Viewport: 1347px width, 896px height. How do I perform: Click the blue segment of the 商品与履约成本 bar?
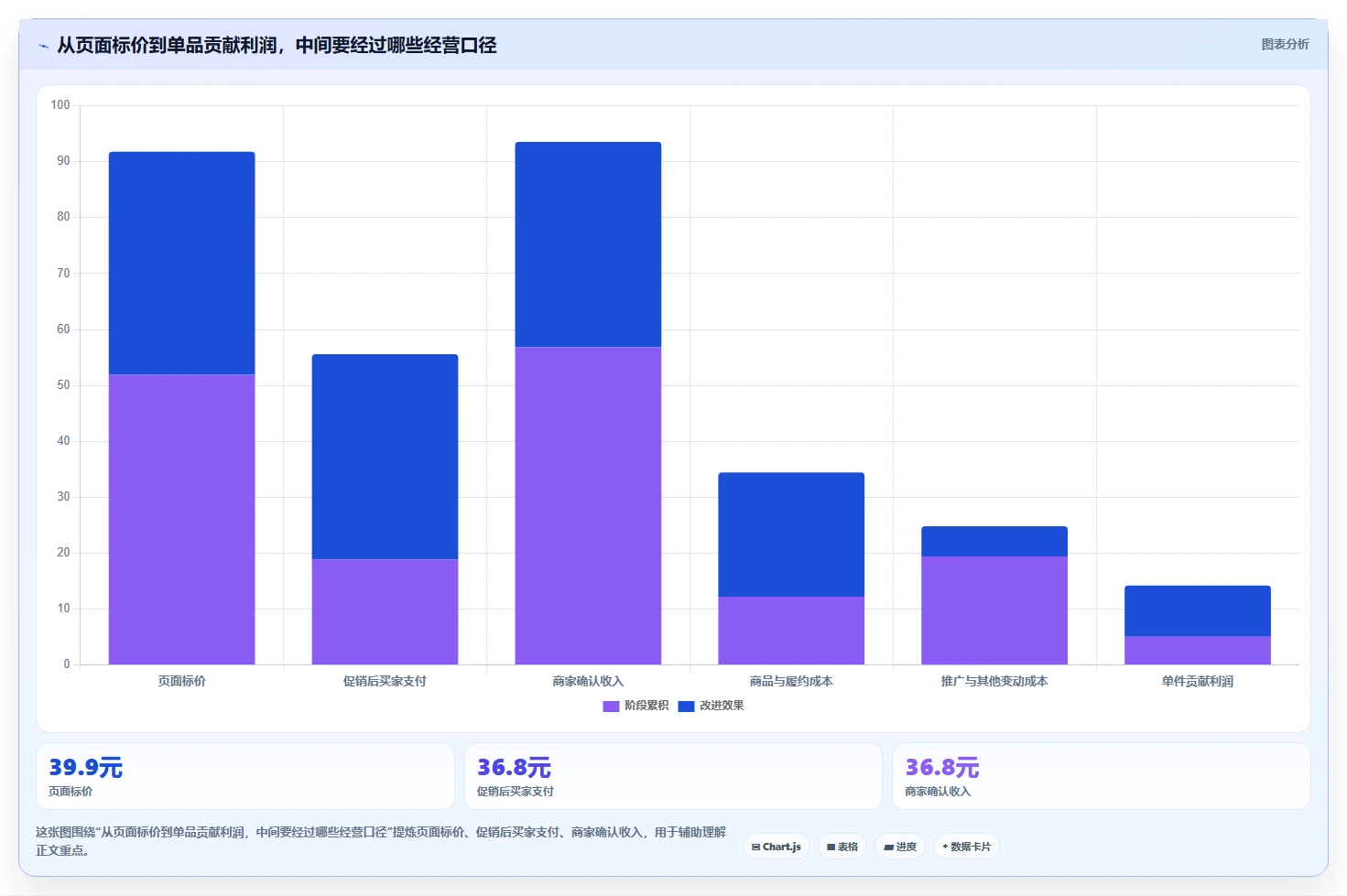791,534
